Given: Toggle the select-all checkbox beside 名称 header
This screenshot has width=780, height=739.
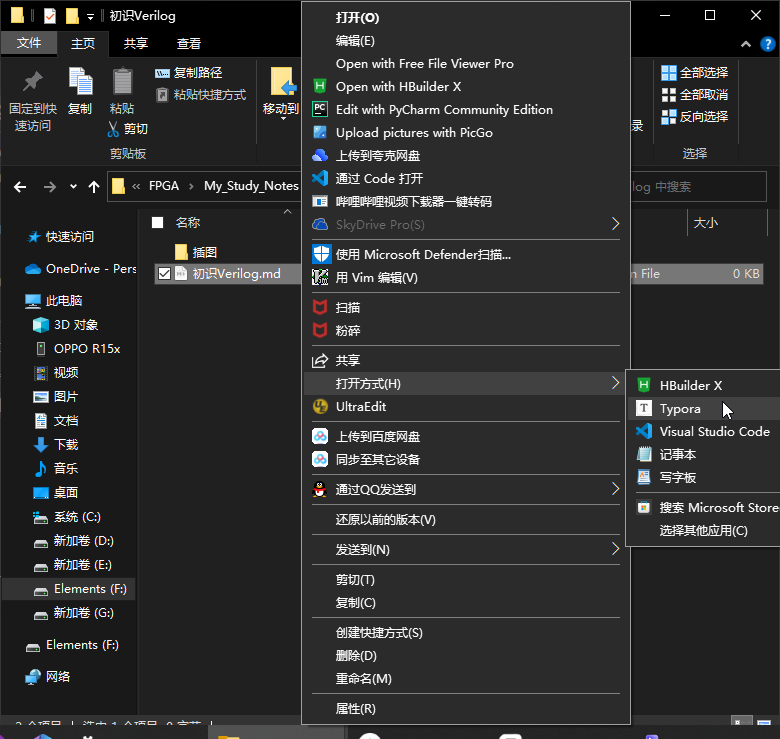Looking at the screenshot, I should 157,222.
